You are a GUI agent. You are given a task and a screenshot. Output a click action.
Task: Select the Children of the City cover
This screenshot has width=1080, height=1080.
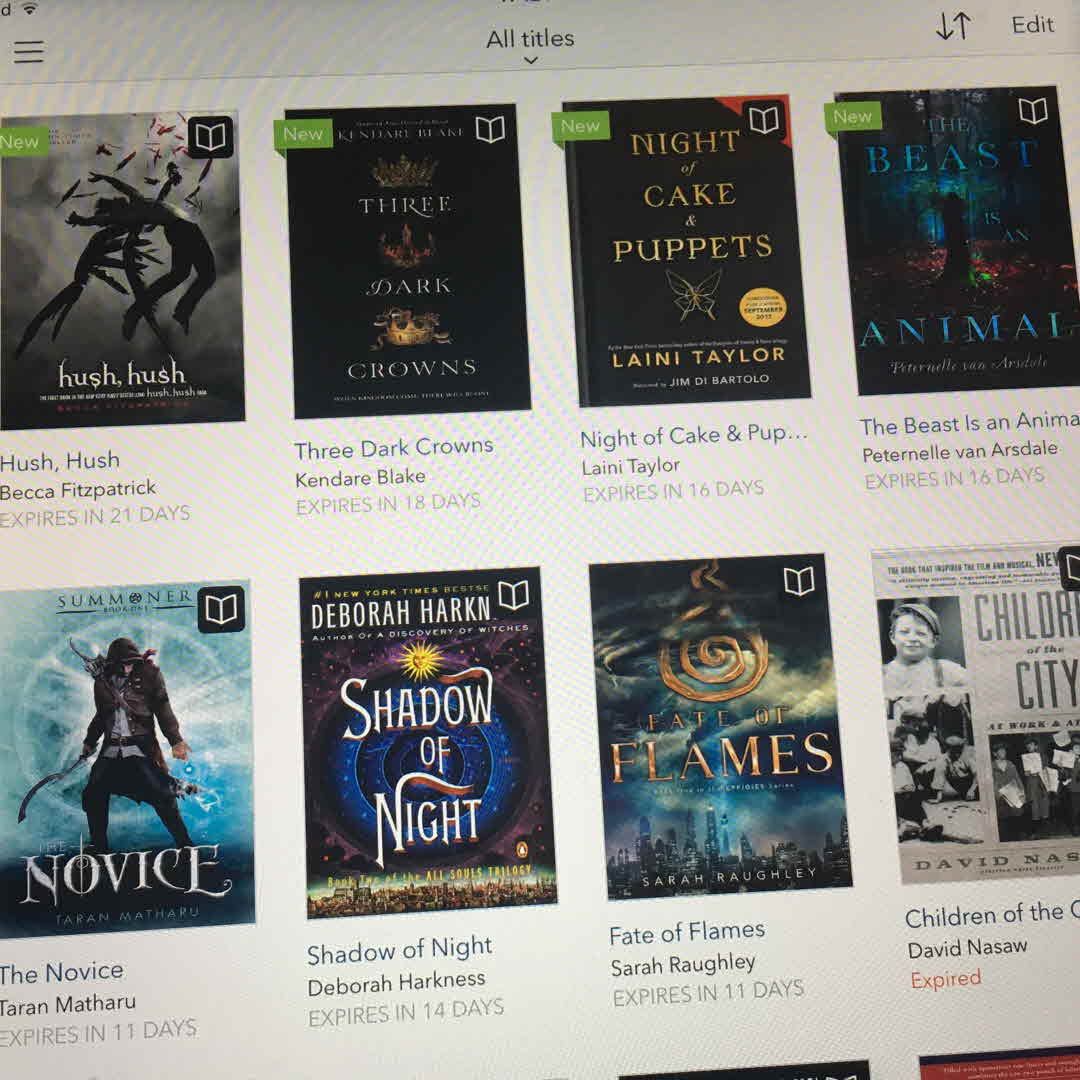point(976,714)
